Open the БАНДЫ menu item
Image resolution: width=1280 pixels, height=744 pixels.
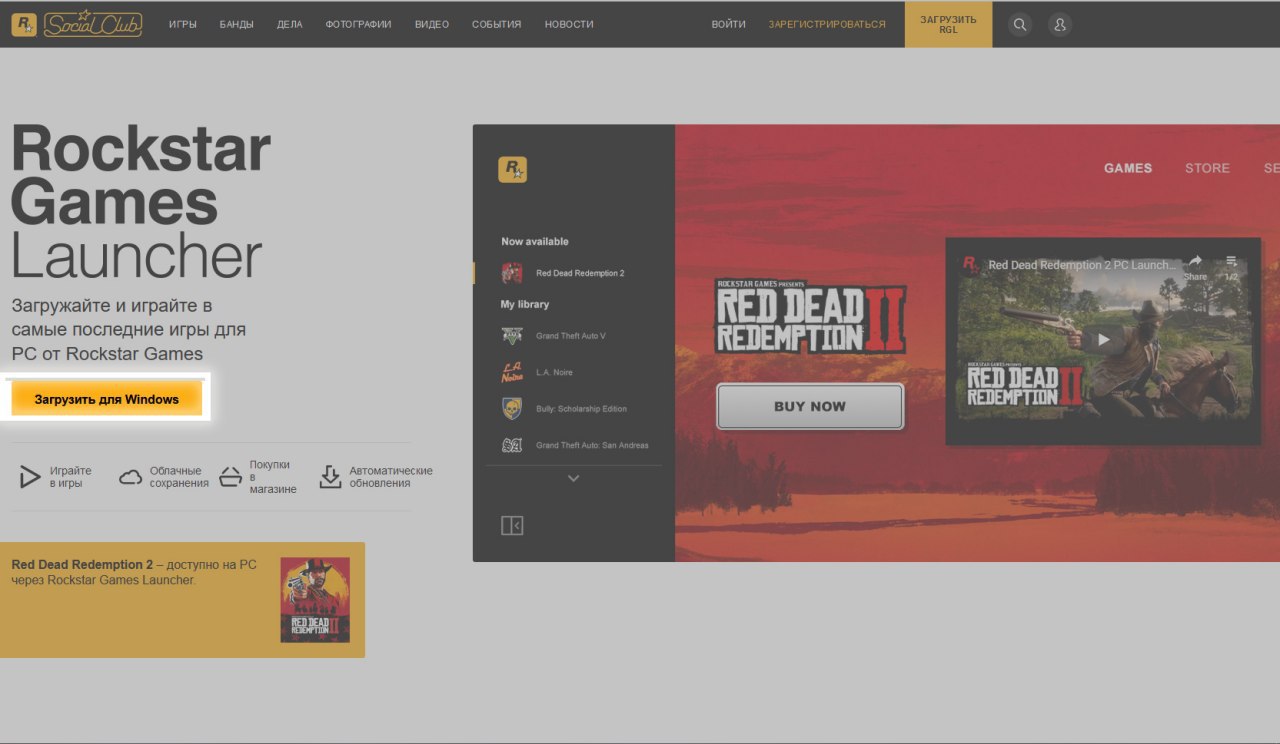pyautogui.click(x=237, y=24)
